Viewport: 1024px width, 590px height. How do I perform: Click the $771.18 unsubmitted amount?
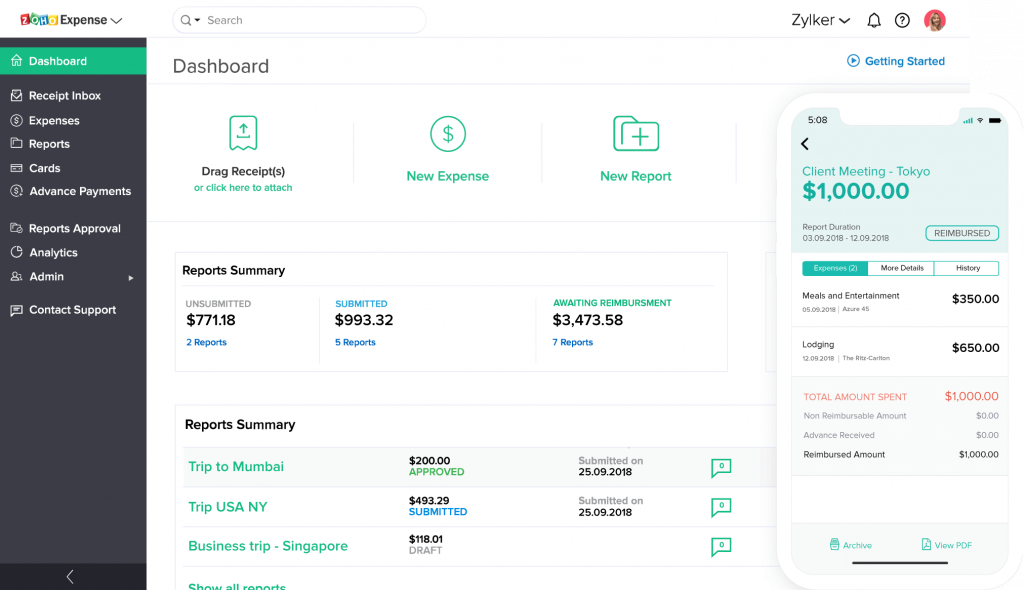211,320
